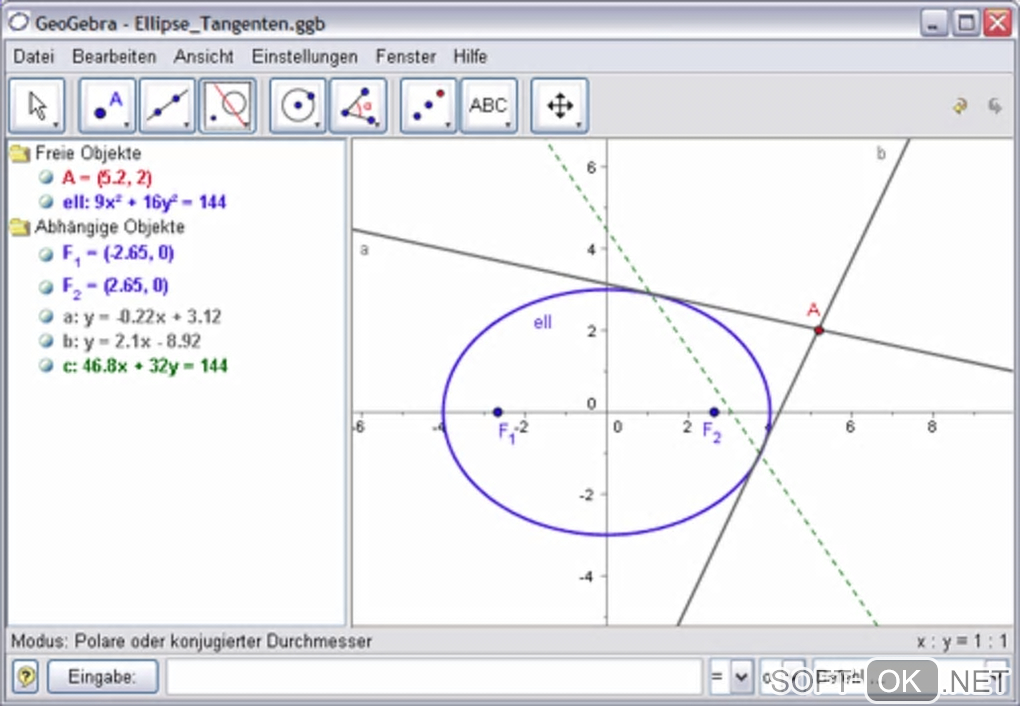The width and height of the screenshot is (1020, 706).
Task: Toggle visibility of point A in algebra list
Action: tap(46, 177)
